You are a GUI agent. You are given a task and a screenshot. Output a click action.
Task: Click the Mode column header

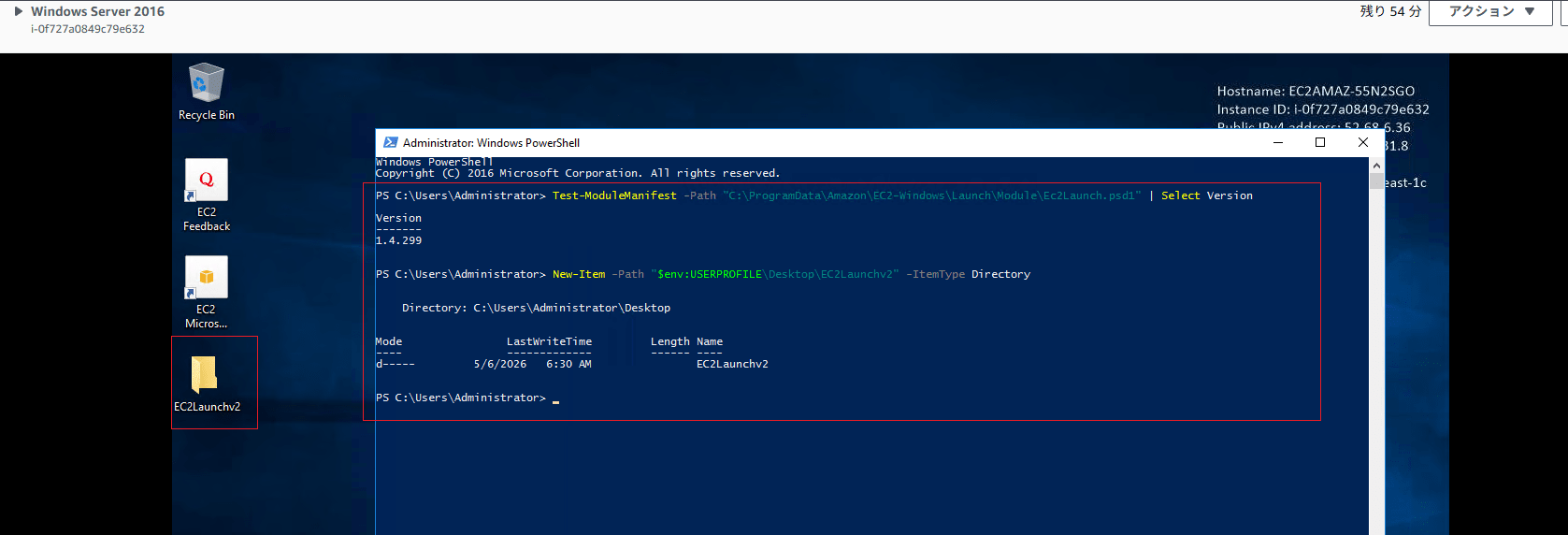[389, 341]
